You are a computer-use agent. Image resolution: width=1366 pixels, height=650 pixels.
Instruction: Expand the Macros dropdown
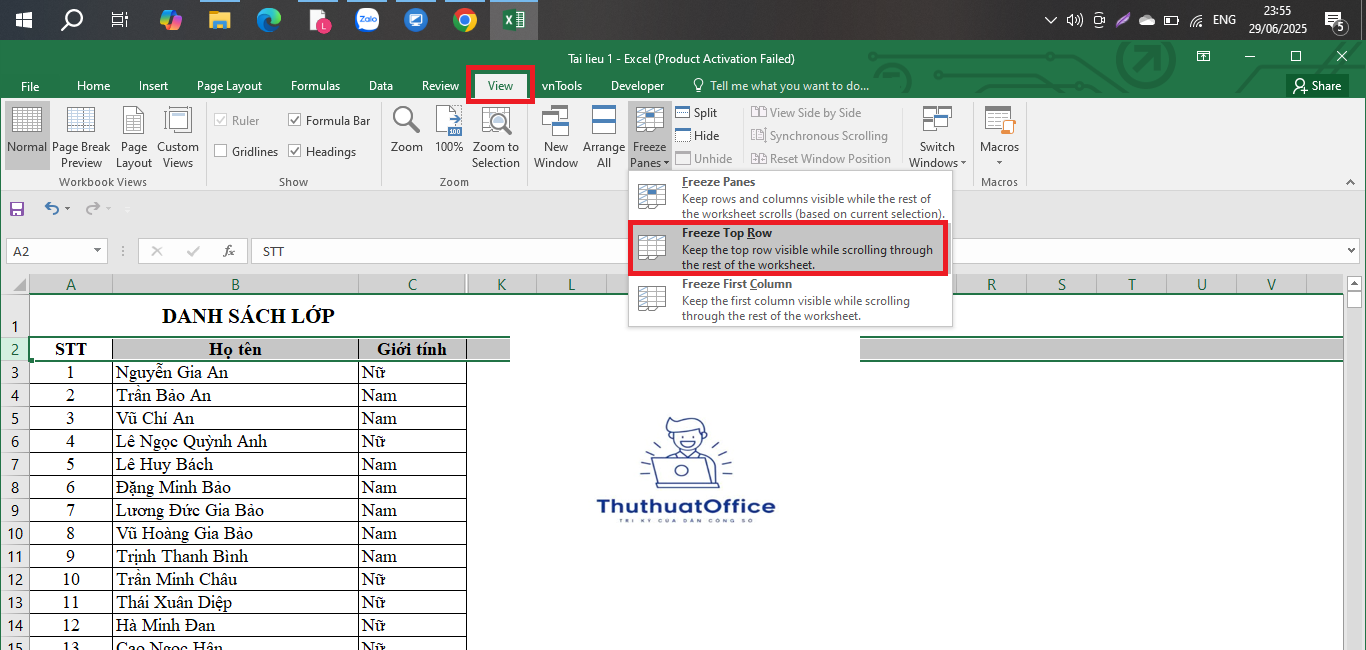pos(999,136)
